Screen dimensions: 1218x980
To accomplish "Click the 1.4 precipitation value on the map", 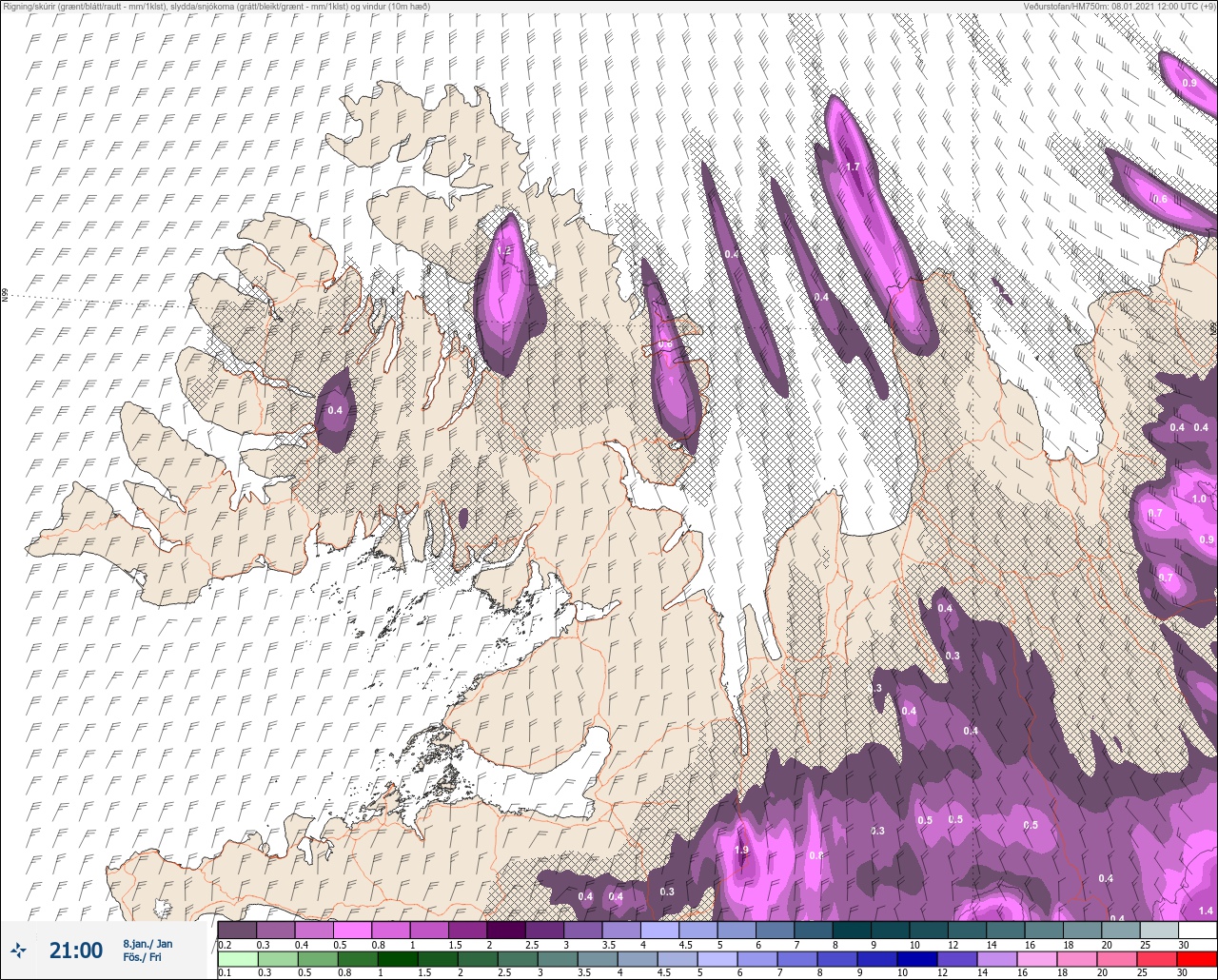I will [1206, 911].
